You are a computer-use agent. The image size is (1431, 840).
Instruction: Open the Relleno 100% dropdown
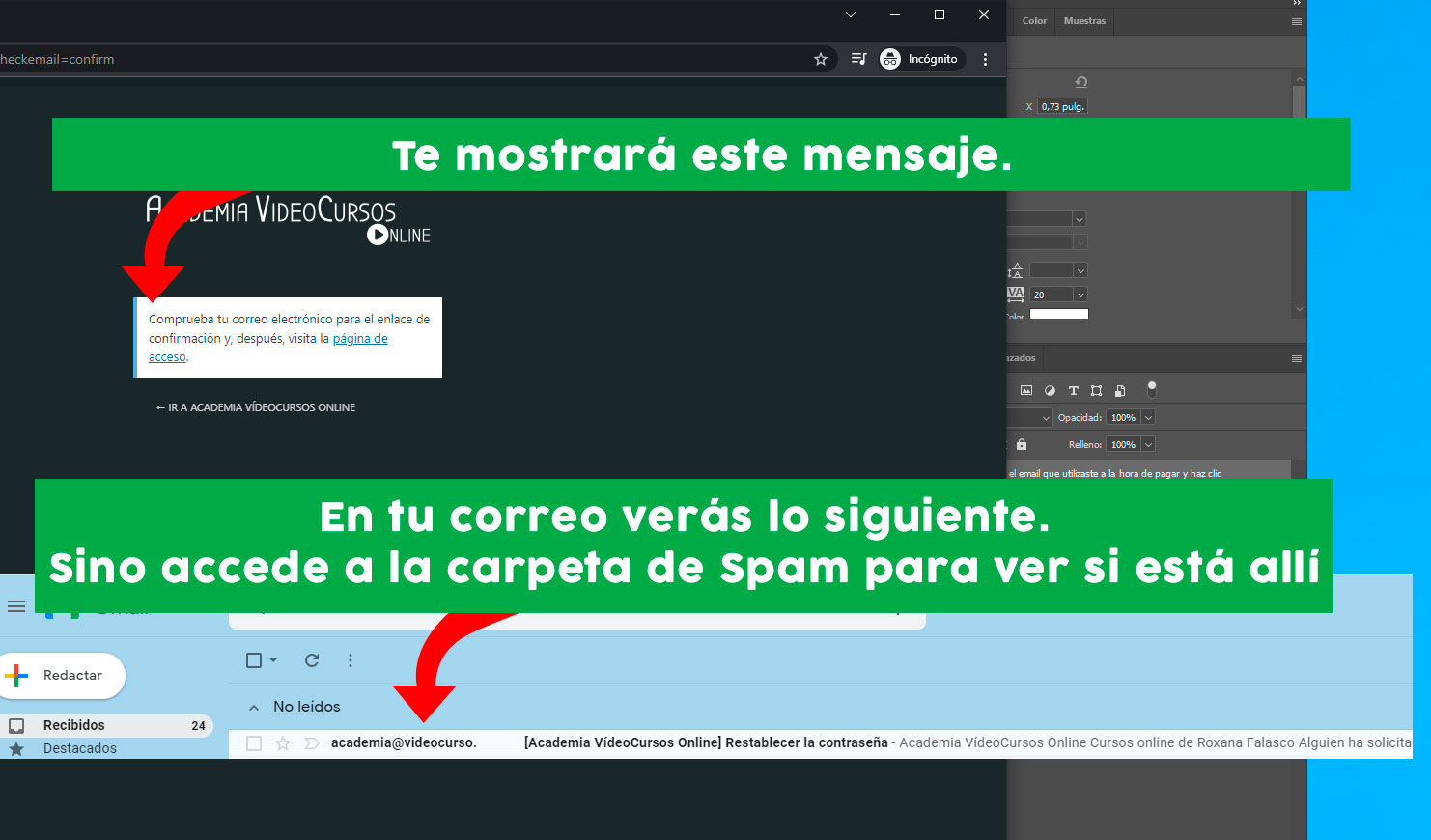tap(1148, 445)
